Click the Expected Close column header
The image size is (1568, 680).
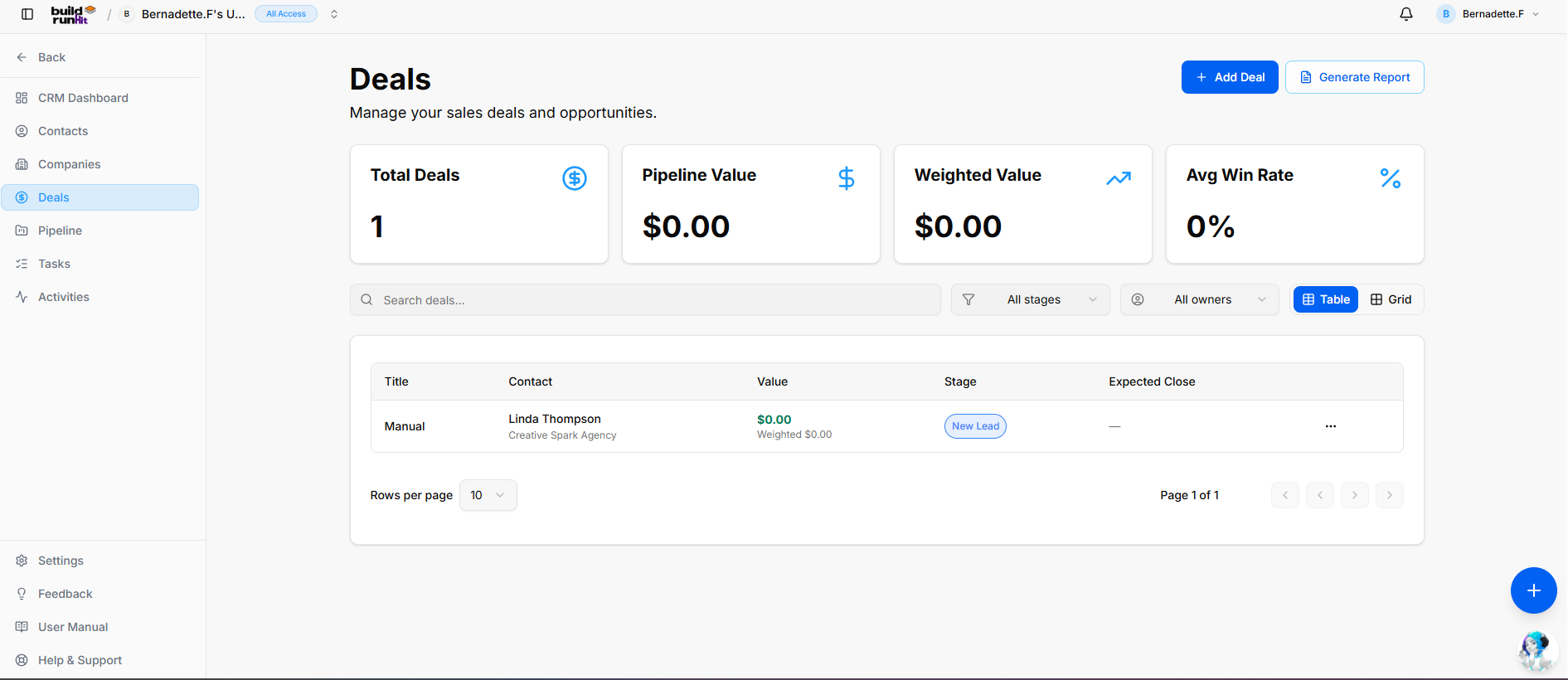point(1152,381)
